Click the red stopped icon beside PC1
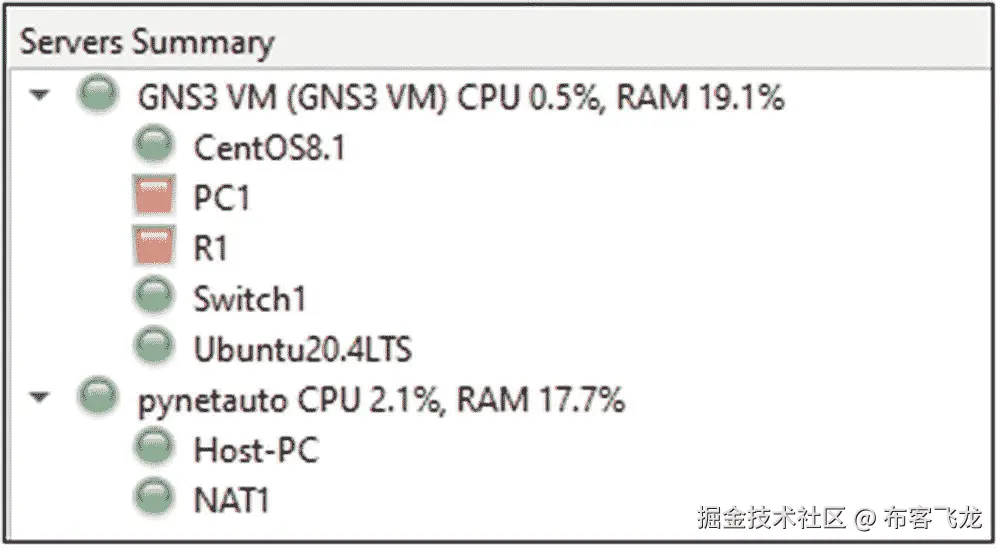The height and width of the screenshot is (549, 1000). click(152, 197)
